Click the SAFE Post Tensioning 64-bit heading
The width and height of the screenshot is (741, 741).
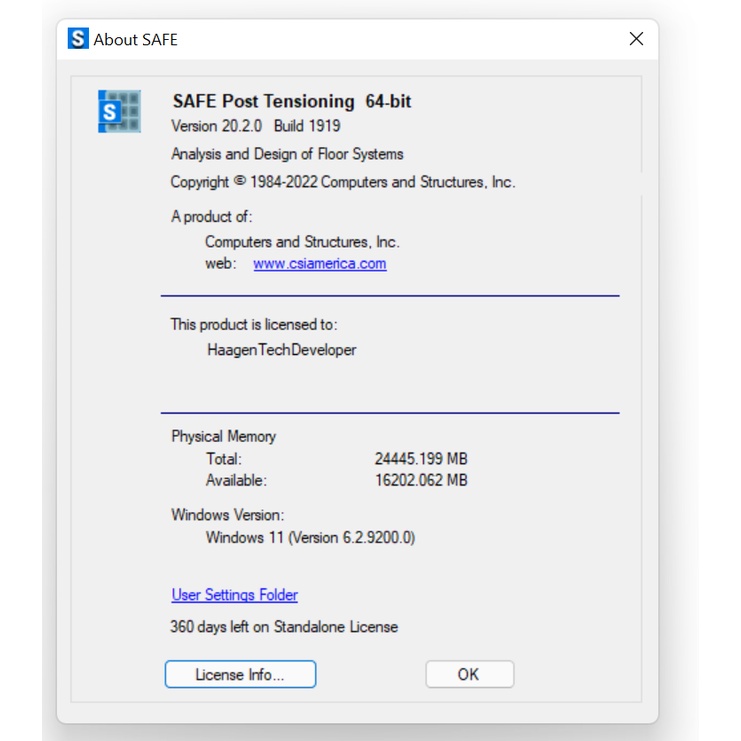tap(291, 101)
